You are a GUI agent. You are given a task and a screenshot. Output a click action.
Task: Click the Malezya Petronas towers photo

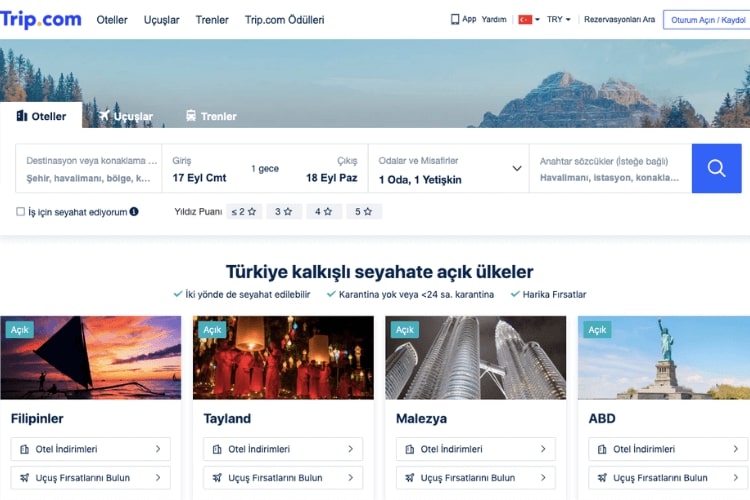point(476,357)
